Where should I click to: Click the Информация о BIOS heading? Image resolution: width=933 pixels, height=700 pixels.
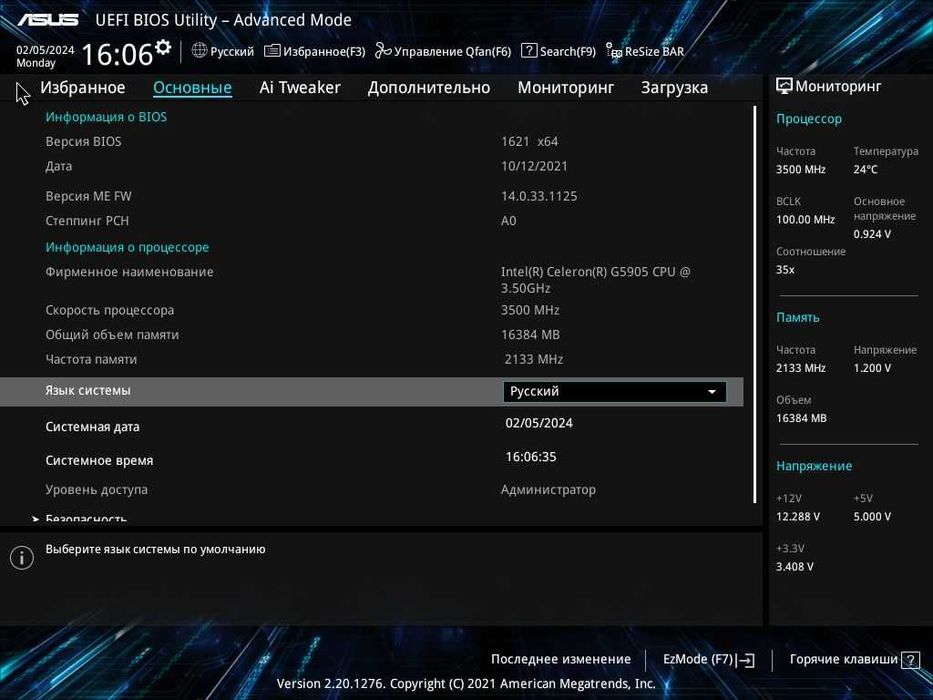pos(106,117)
